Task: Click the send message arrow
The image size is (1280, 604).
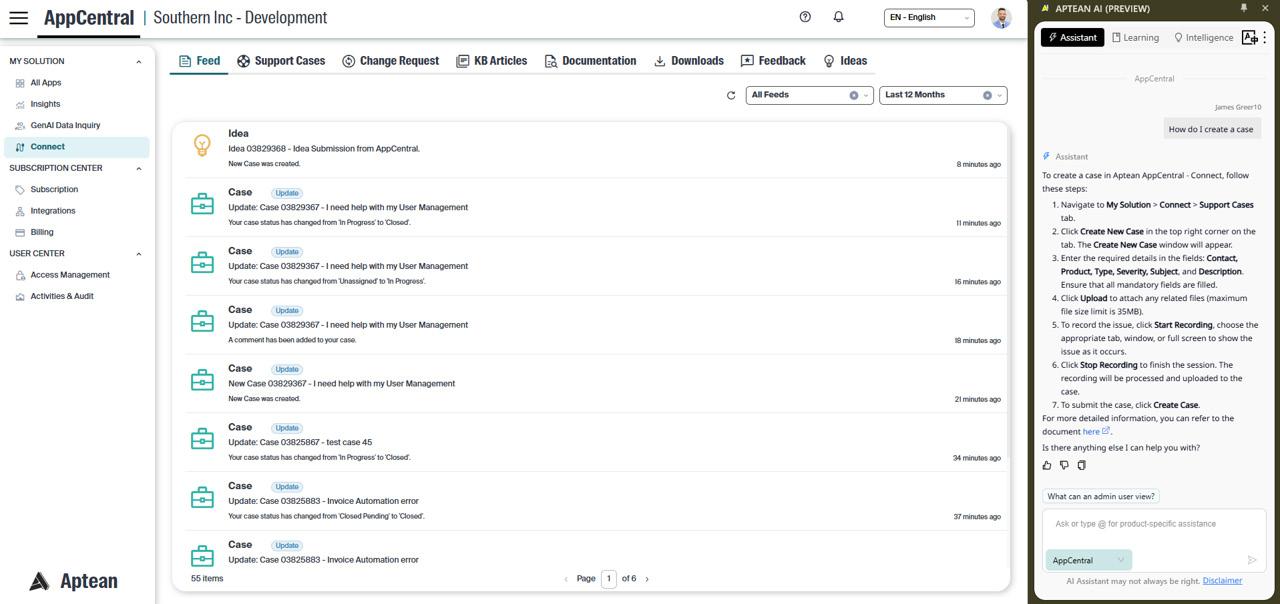Action: click(1251, 560)
